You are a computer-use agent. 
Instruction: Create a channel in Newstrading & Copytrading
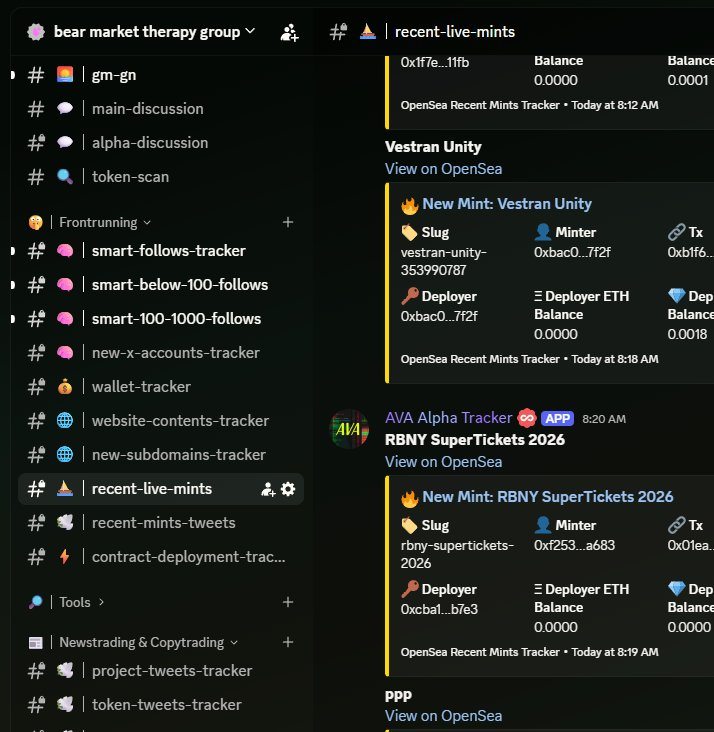coord(288,642)
